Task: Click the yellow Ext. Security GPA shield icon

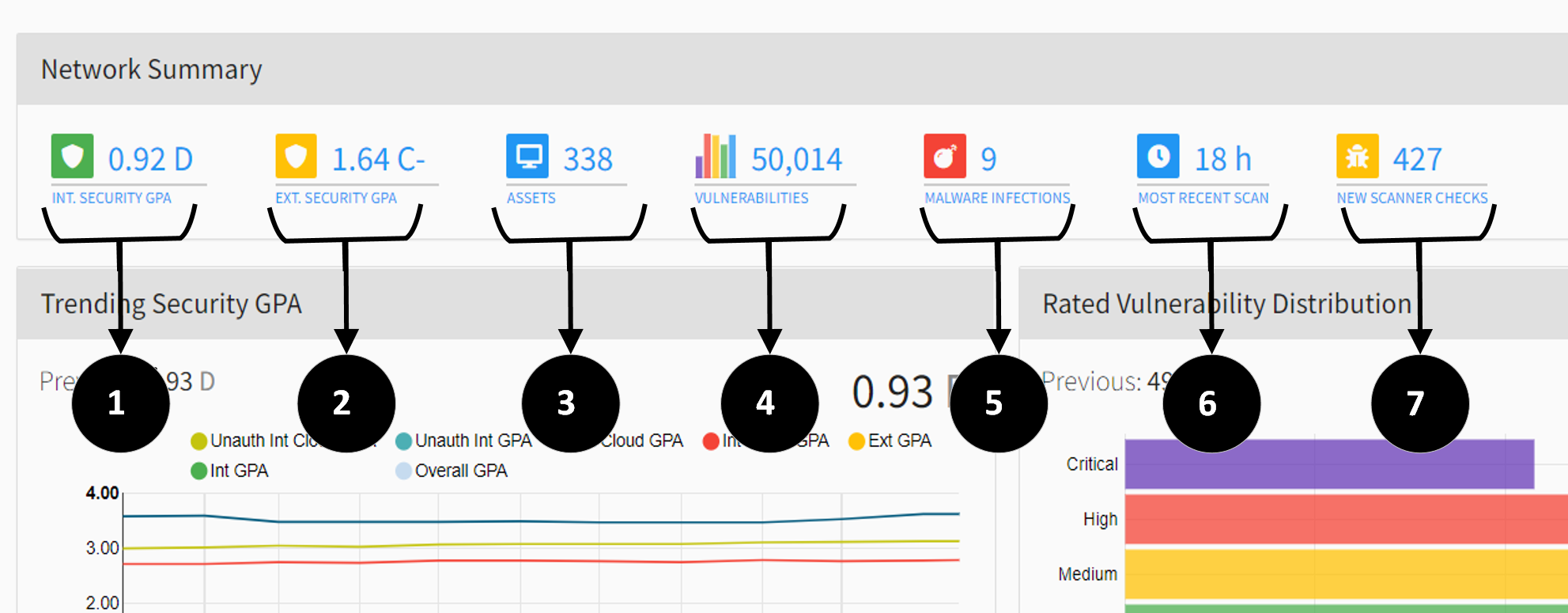Action: [x=296, y=157]
